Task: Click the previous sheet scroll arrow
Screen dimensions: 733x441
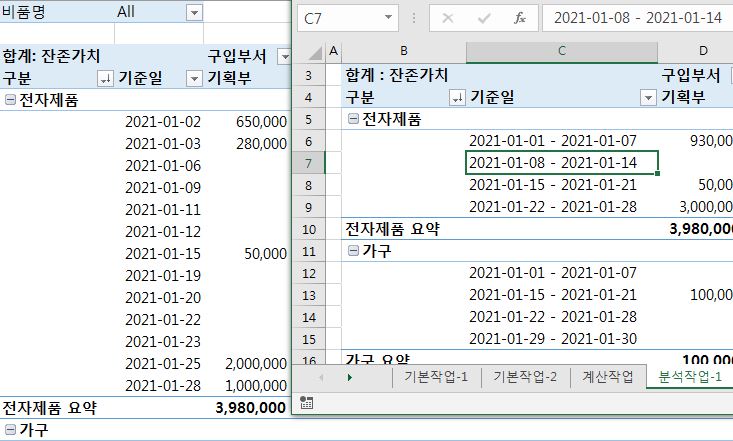Action: coord(321,377)
